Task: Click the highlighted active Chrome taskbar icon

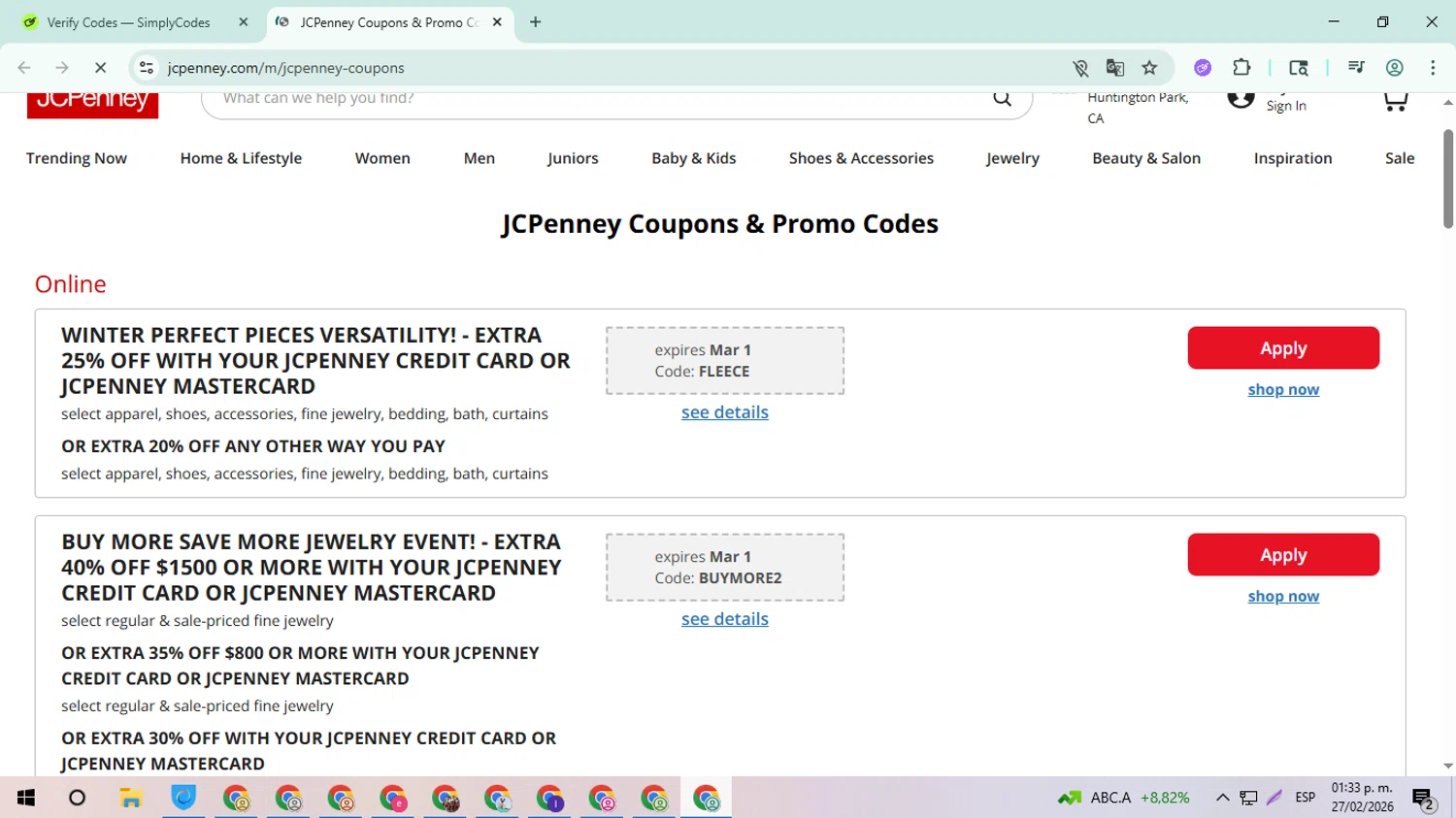Action: pos(707,799)
